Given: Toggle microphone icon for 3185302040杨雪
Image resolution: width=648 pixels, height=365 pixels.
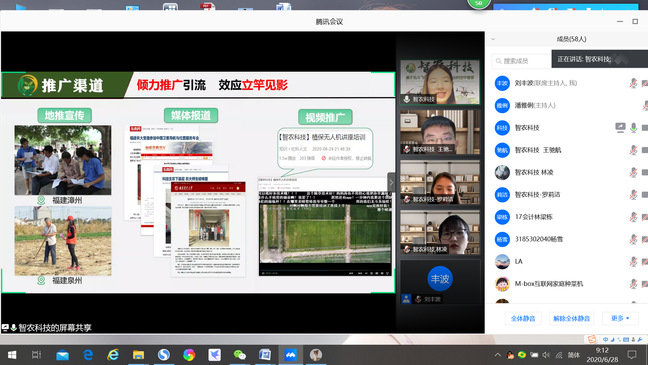Looking at the screenshot, I should point(633,239).
